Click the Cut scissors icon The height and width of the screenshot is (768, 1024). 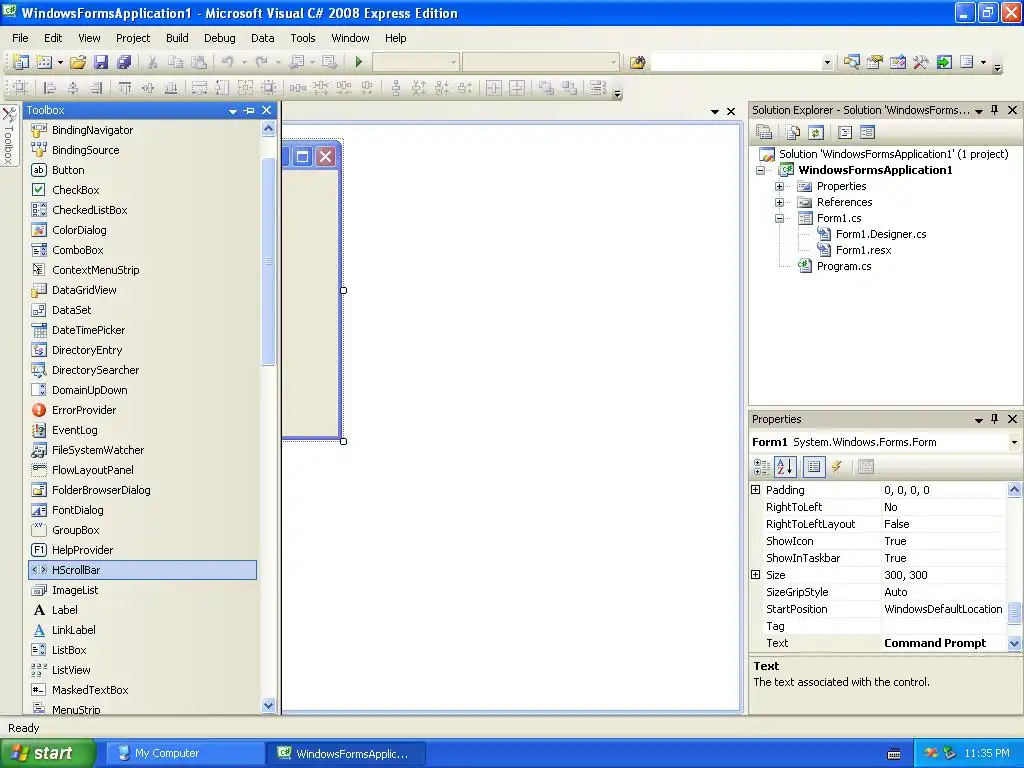click(x=152, y=62)
